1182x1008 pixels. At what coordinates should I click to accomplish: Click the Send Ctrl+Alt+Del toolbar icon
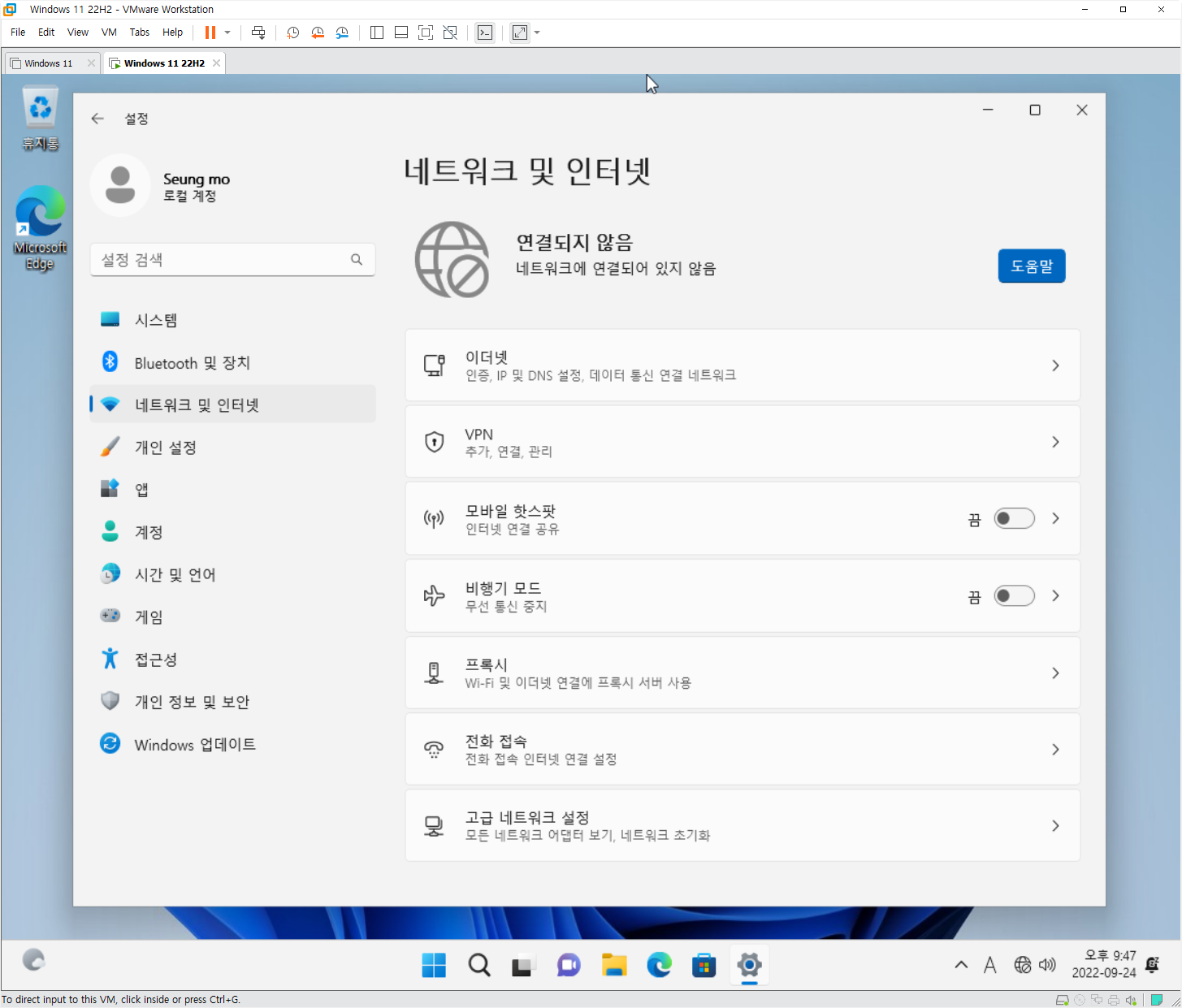(258, 32)
